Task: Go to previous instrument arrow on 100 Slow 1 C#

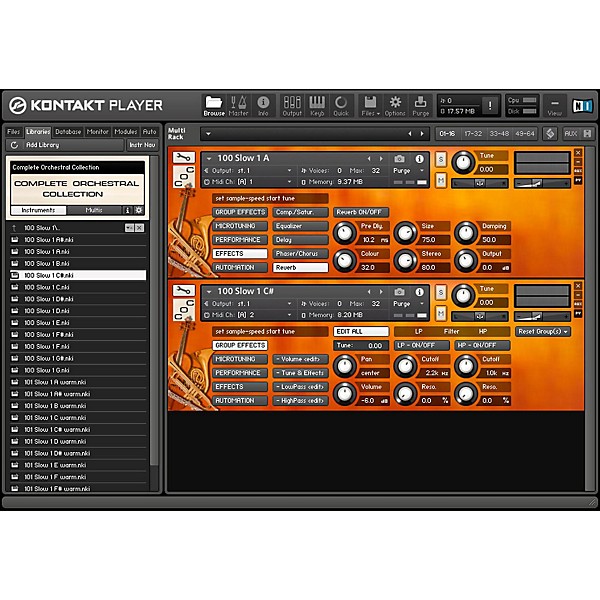Action: coord(369,292)
